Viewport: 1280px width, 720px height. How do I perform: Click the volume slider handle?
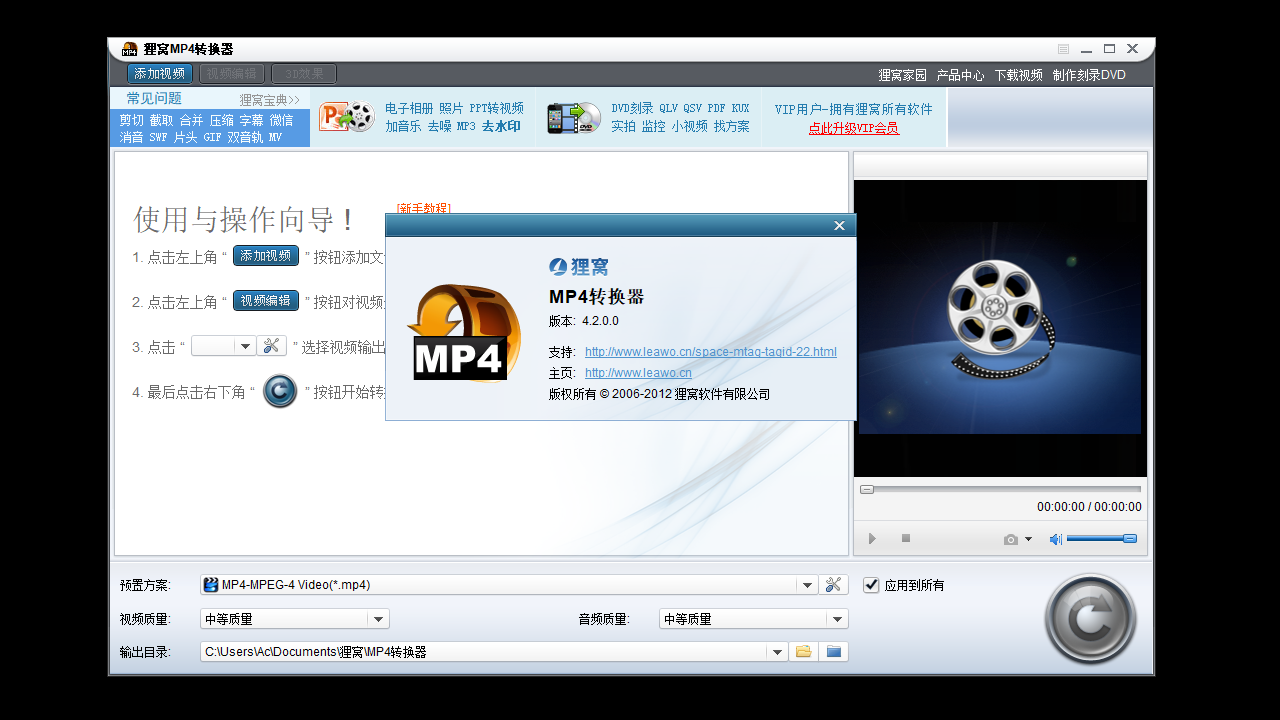1130,538
